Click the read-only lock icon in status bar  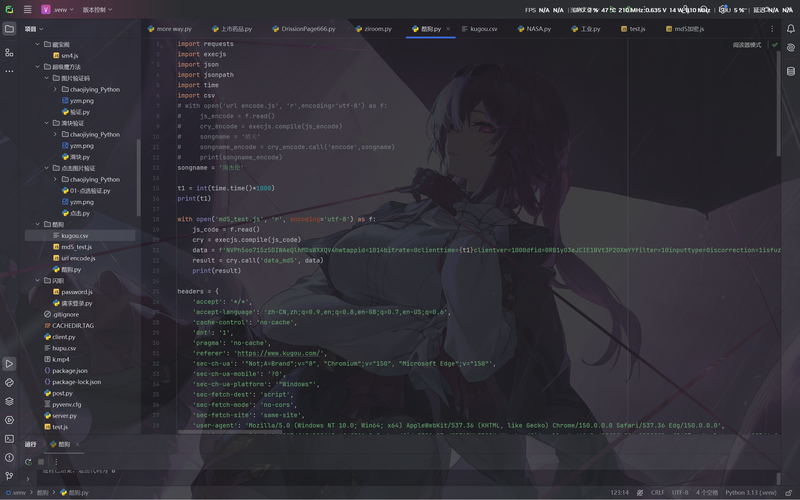pyautogui.click(x=789, y=493)
